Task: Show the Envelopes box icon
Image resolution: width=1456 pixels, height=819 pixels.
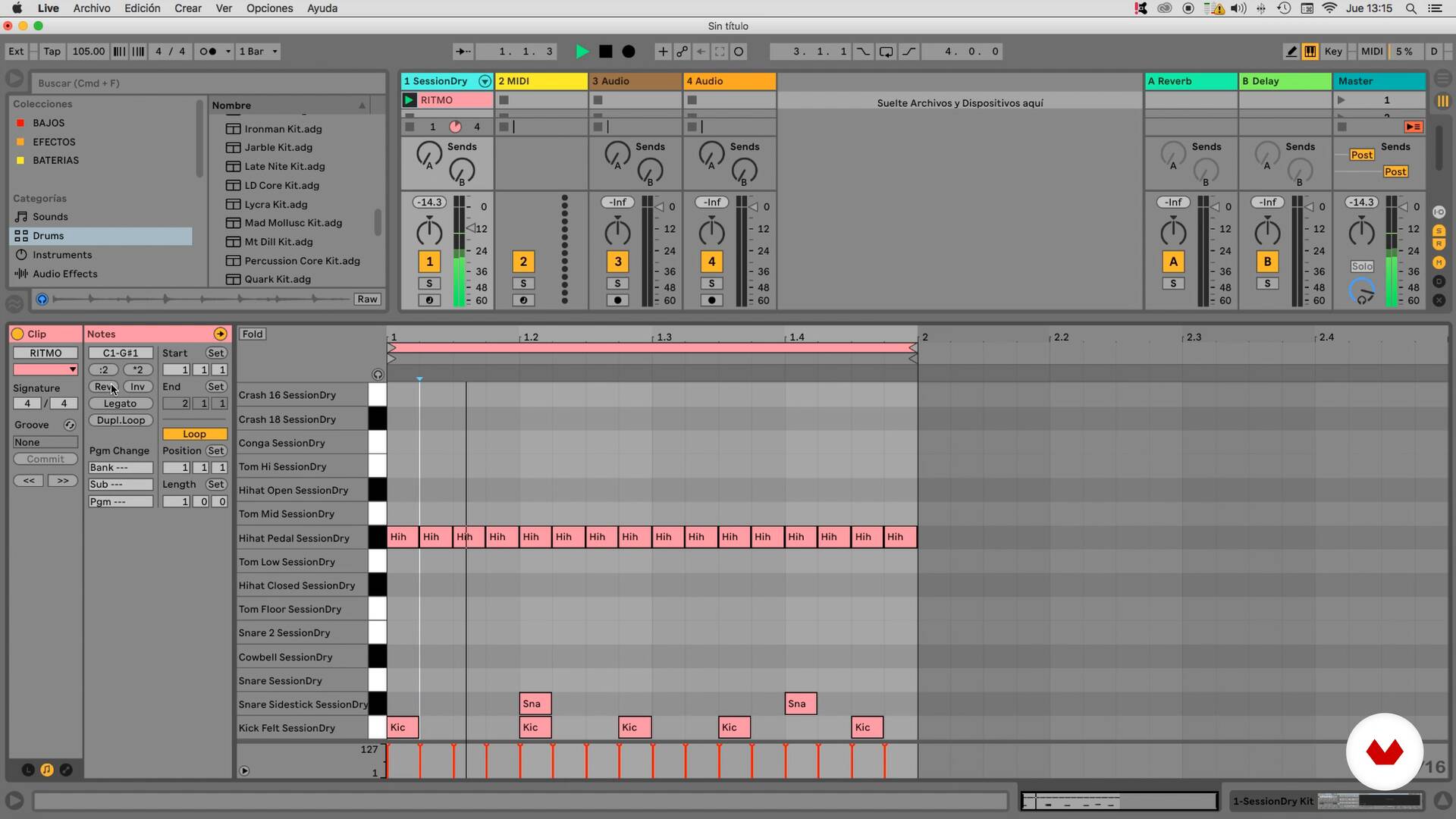Action: click(66, 770)
